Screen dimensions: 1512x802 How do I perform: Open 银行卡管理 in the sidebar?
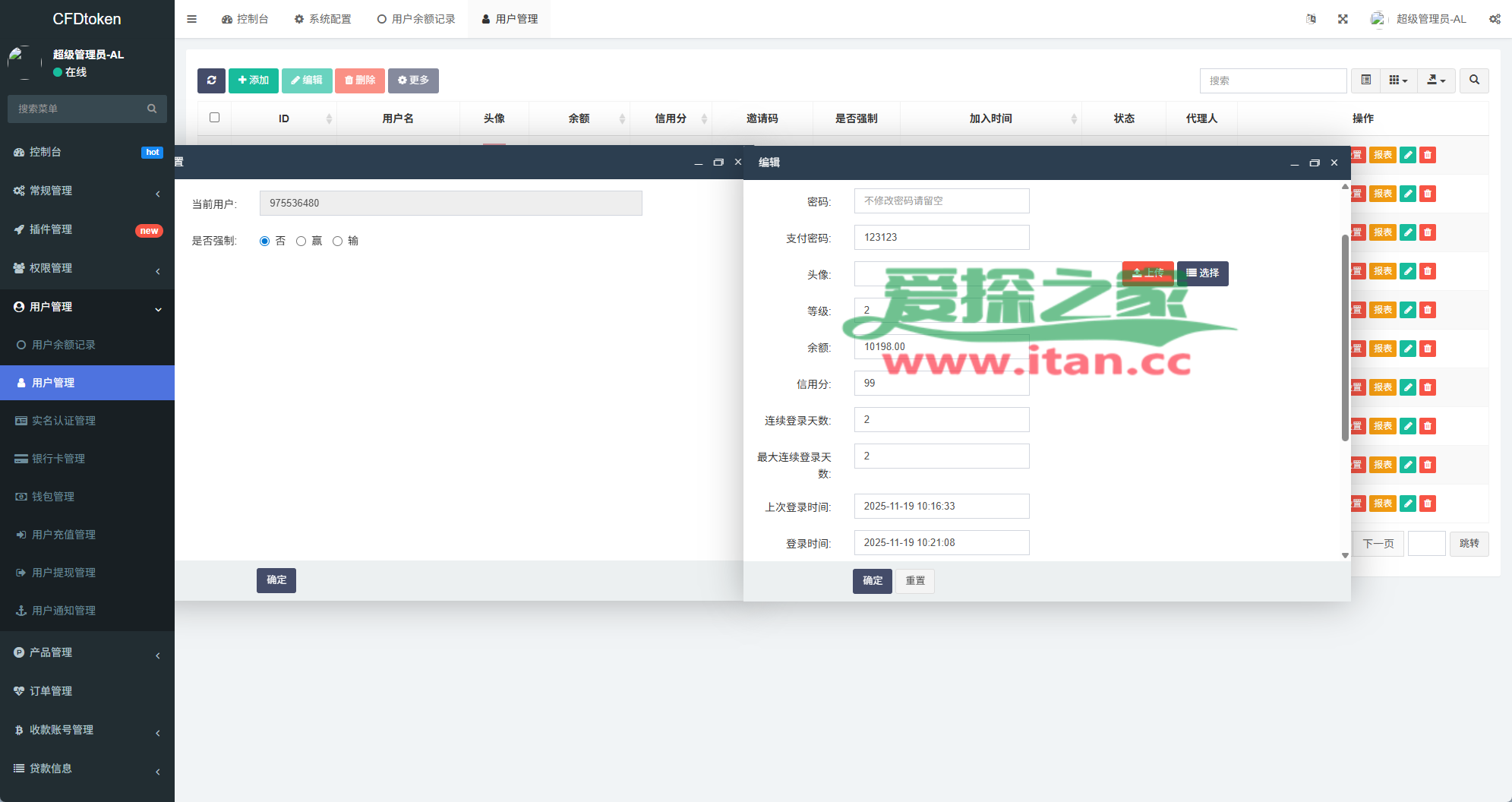[x=58, y=459]
